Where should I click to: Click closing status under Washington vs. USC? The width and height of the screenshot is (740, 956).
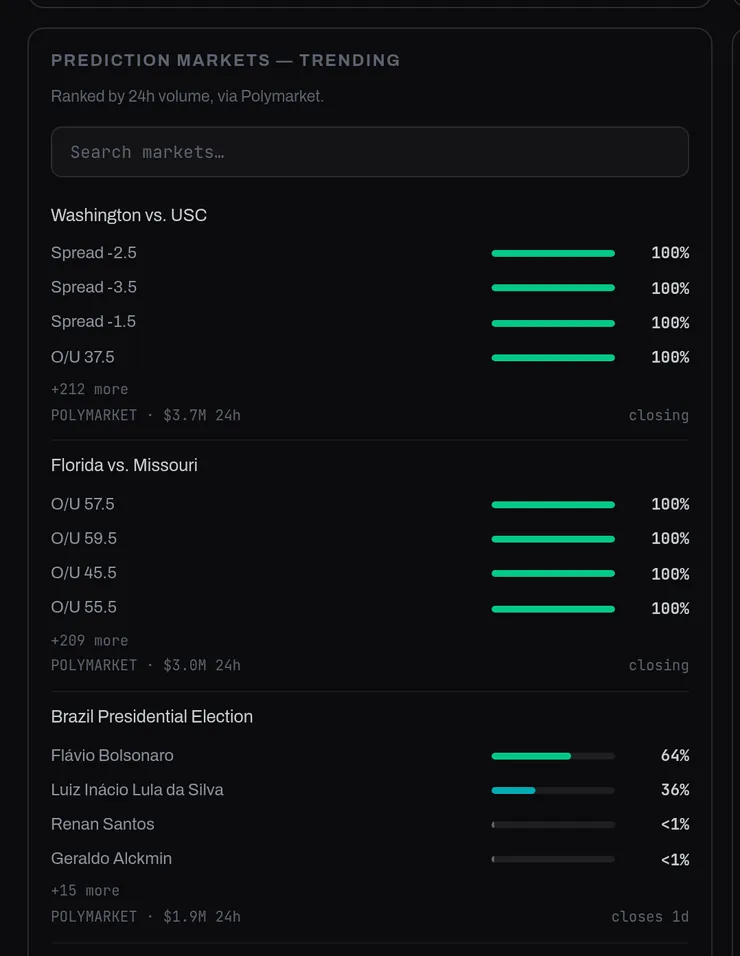point(658,415)
